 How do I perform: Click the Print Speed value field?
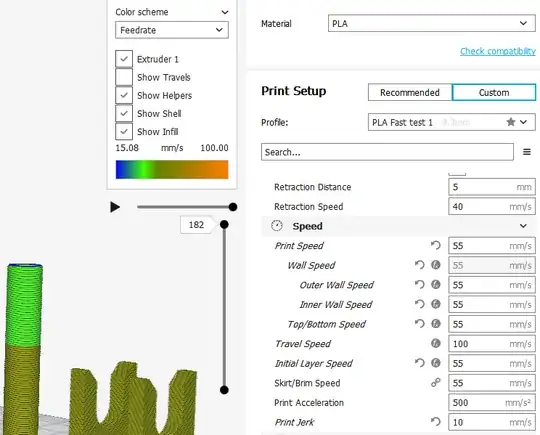coord(492,246)
